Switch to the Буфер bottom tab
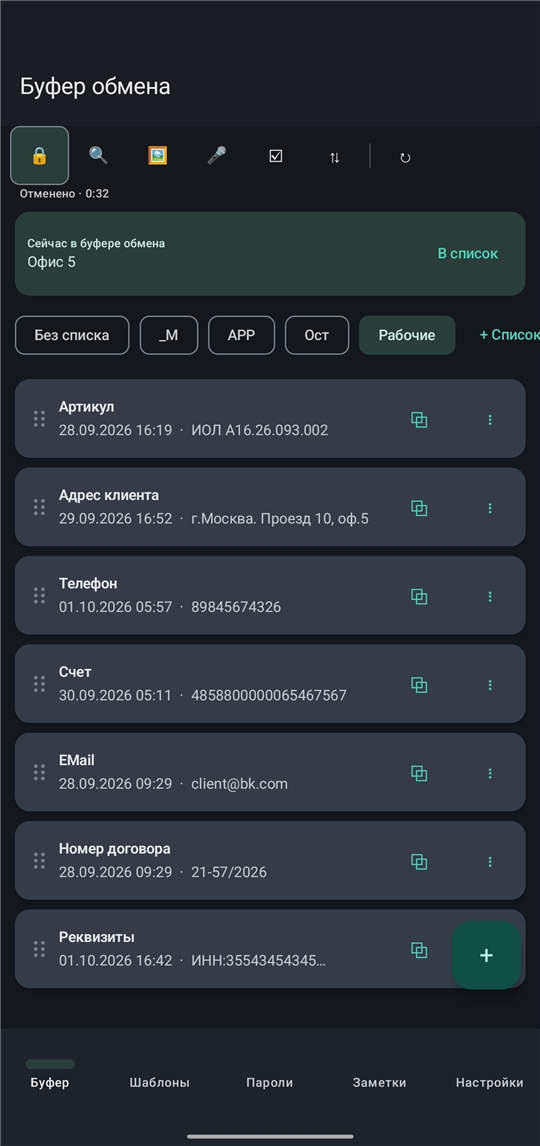540x1146 pixels. tap(50, 1074)
